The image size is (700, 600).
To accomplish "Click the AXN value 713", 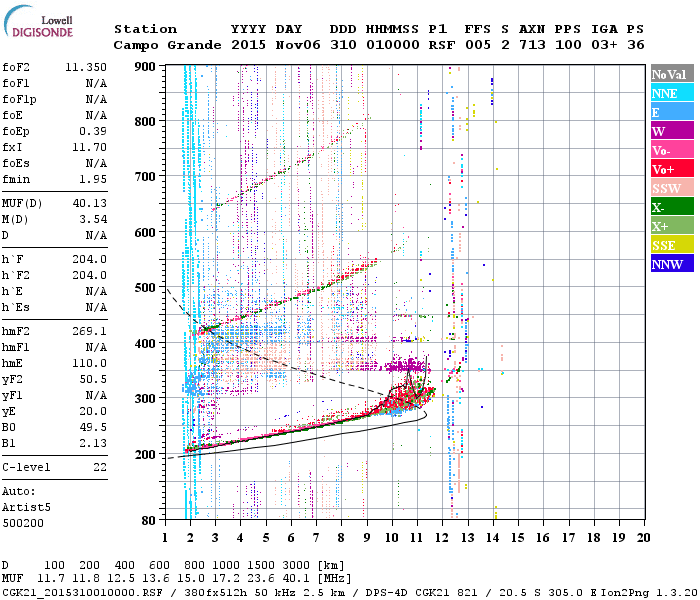I will point(532,45).
